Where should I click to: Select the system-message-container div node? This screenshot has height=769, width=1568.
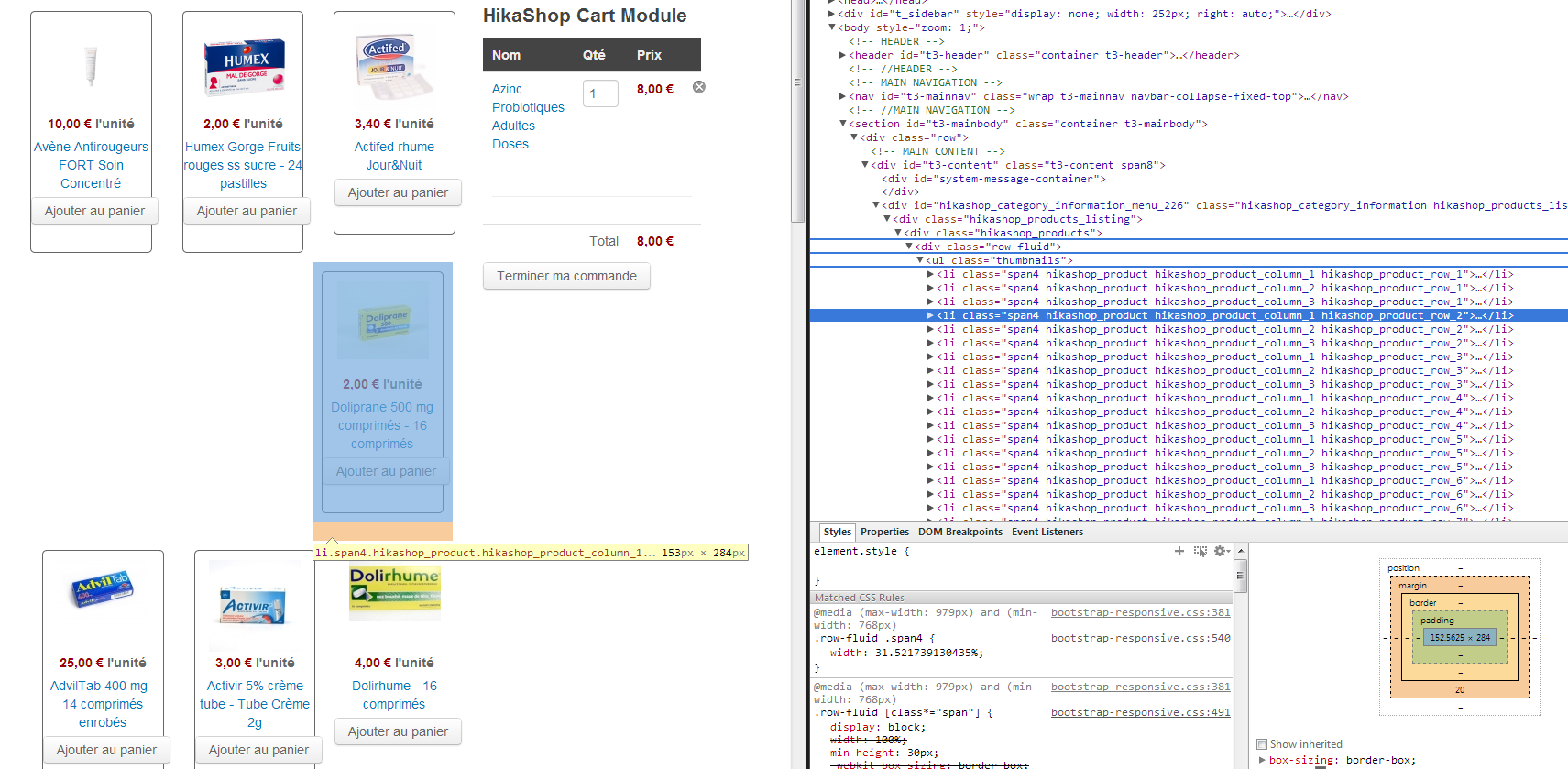(993, 179)
